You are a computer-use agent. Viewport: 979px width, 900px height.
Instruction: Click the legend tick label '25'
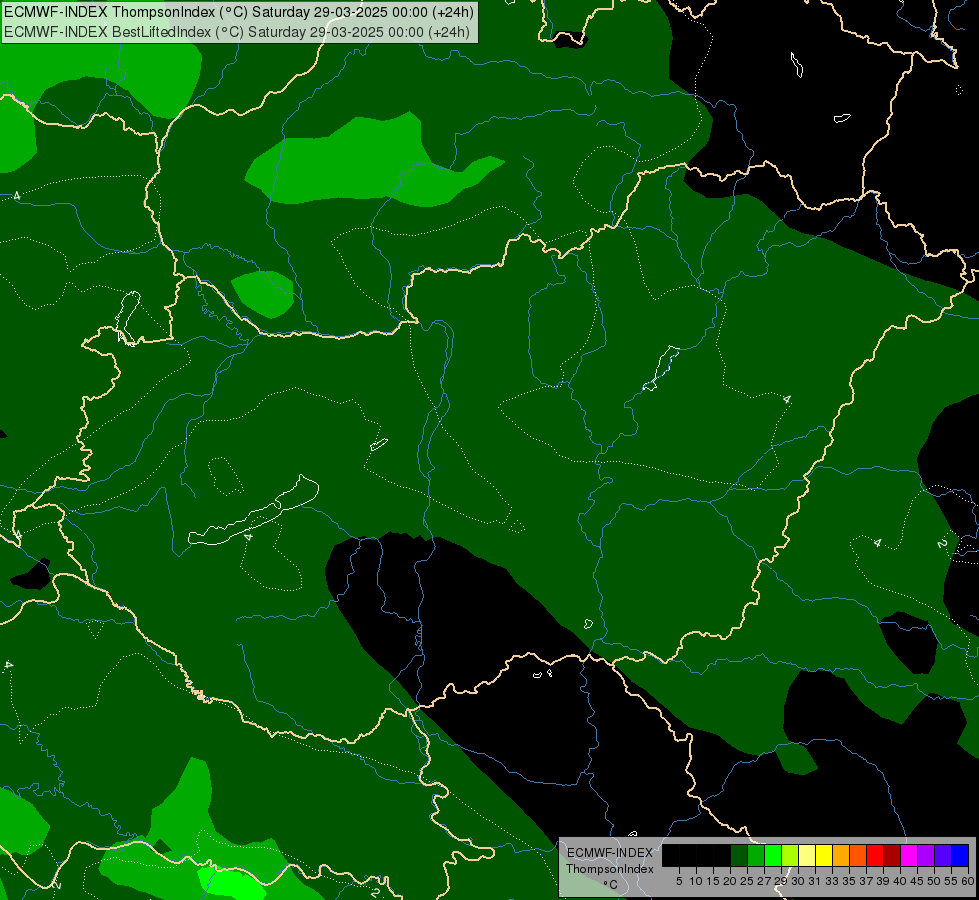pos(747,881)
